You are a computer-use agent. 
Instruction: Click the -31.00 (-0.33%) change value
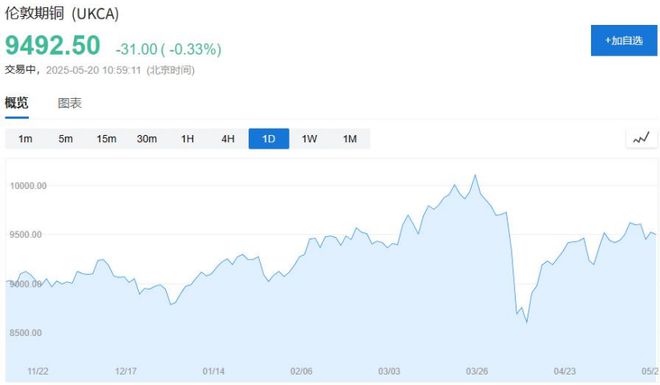coord(168,49)
